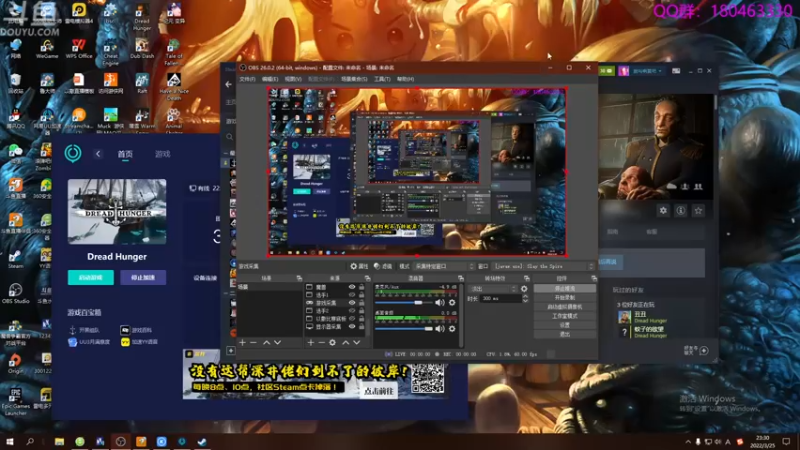Switch to the 首页 tab in UU accelerator
Image resolution: width=800 pixels, height=450 pixels.
tap(125, 154)
